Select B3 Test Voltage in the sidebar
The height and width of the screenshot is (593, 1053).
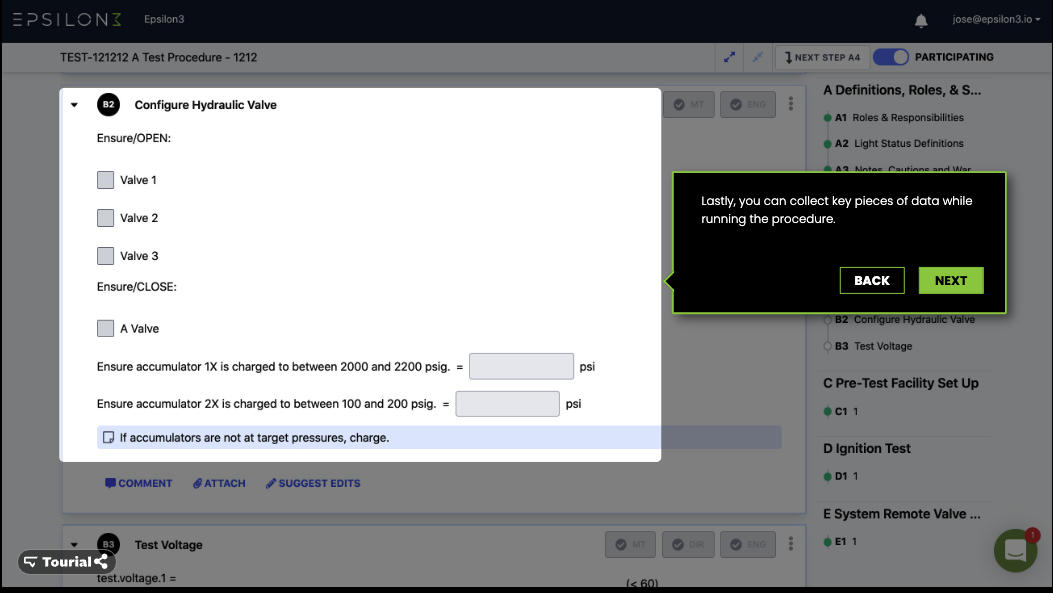886,346
